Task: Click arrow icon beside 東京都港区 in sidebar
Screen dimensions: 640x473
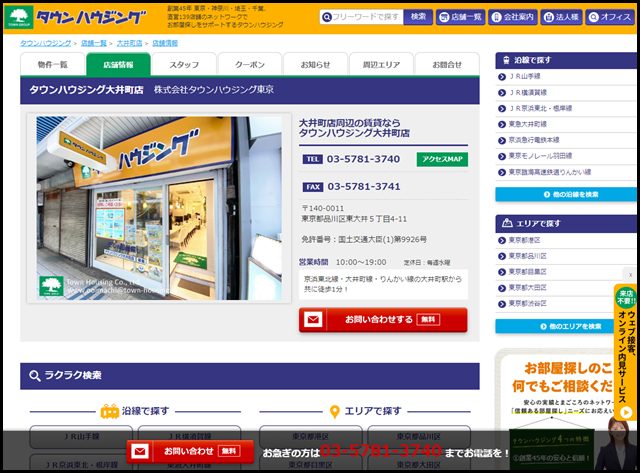Action: pos(502,241)
